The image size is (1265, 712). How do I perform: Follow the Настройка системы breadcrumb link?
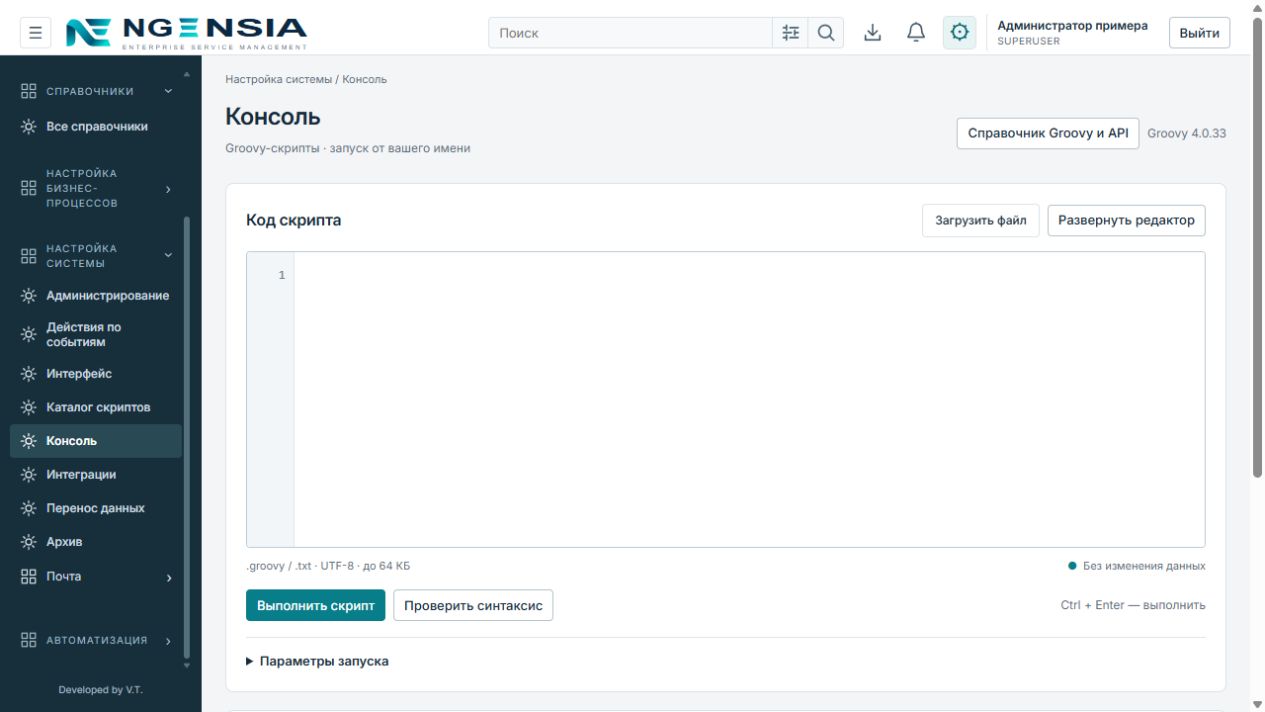click(279, 79)
